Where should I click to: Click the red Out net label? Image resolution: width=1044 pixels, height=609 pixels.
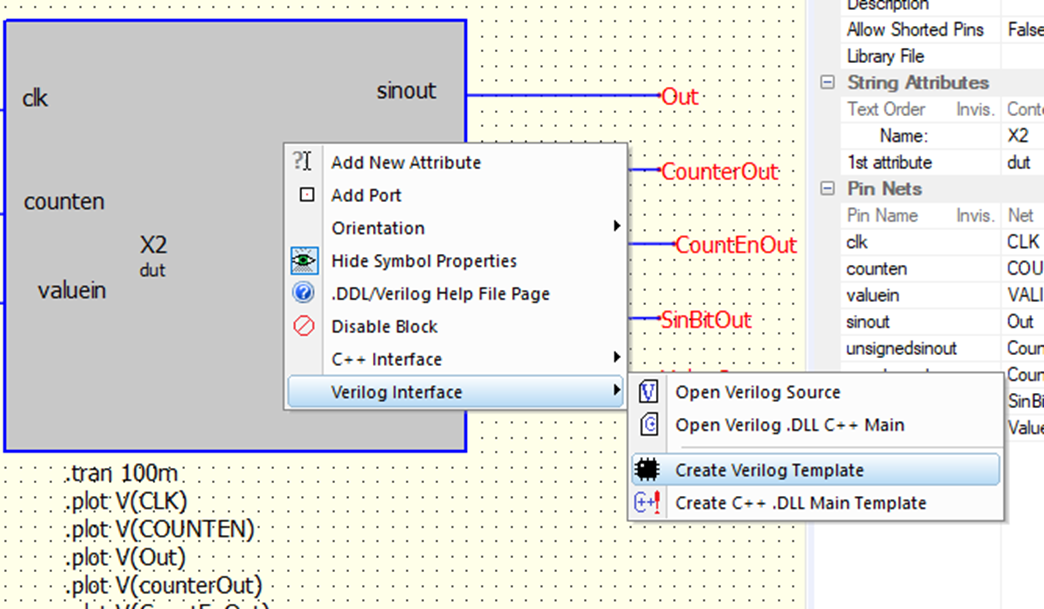point(679,97)
